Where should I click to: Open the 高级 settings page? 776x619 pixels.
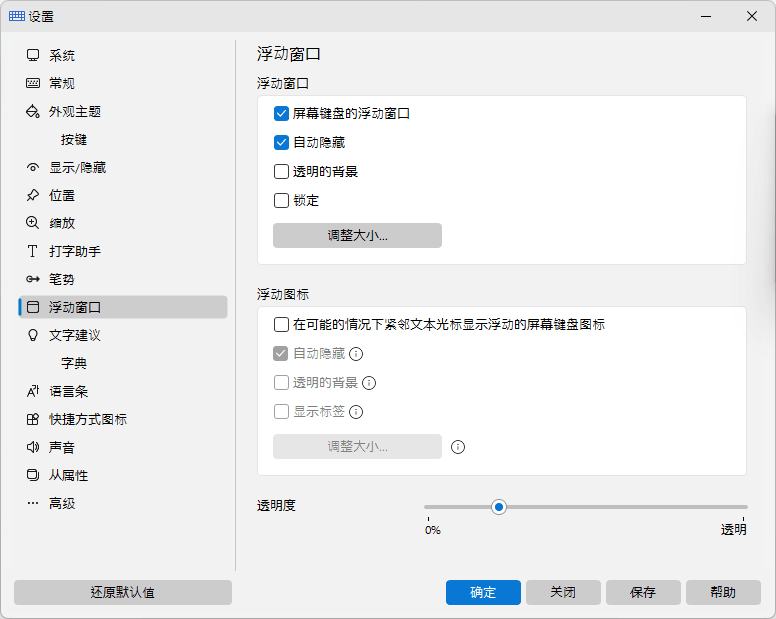(123, 503)
